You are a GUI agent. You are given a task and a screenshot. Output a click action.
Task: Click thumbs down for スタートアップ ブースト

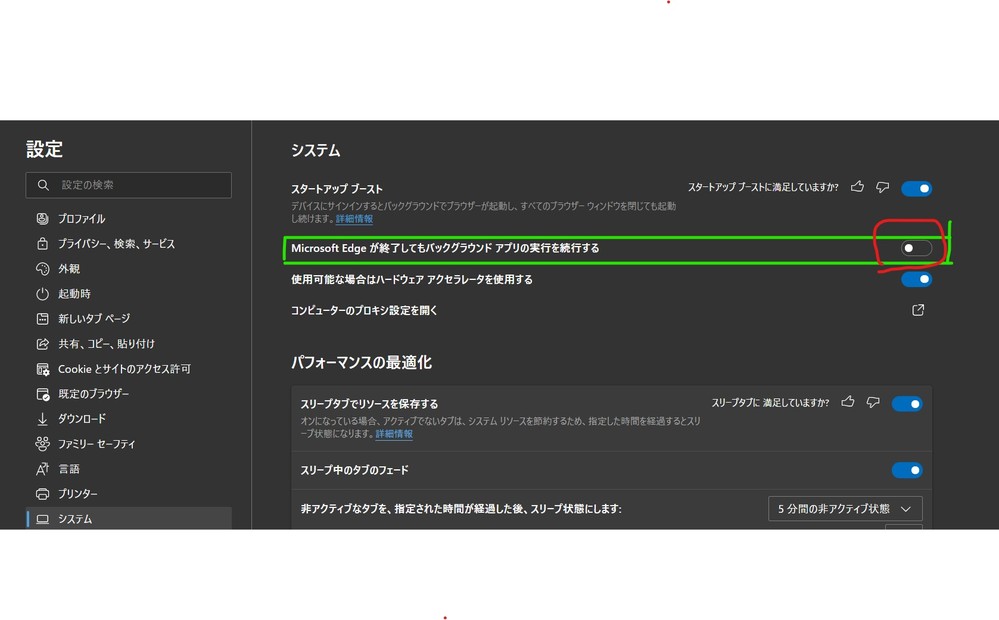click(x=882, y=187)
